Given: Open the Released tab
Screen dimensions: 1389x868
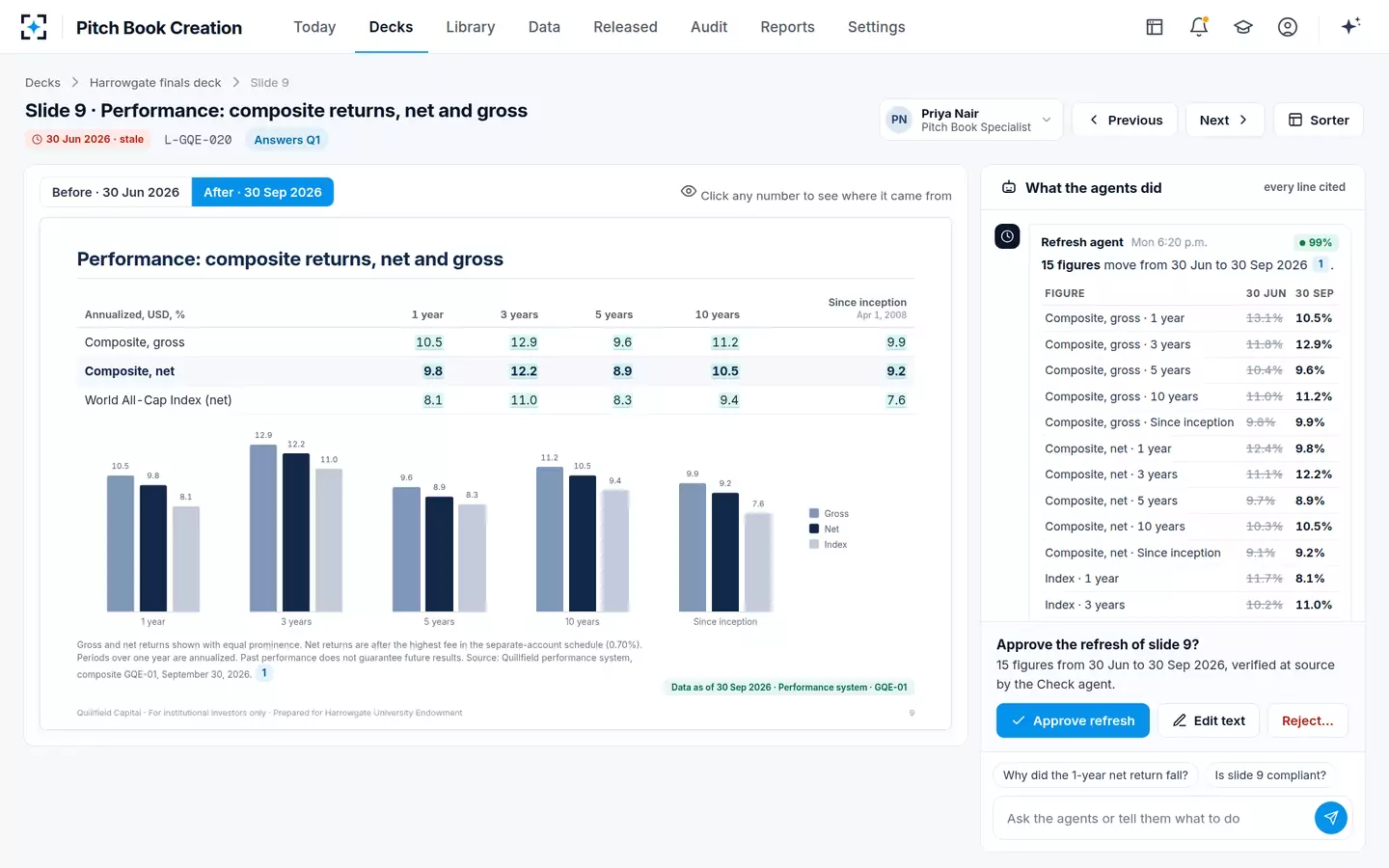Looking at the screenshot, I should [625, 27].
